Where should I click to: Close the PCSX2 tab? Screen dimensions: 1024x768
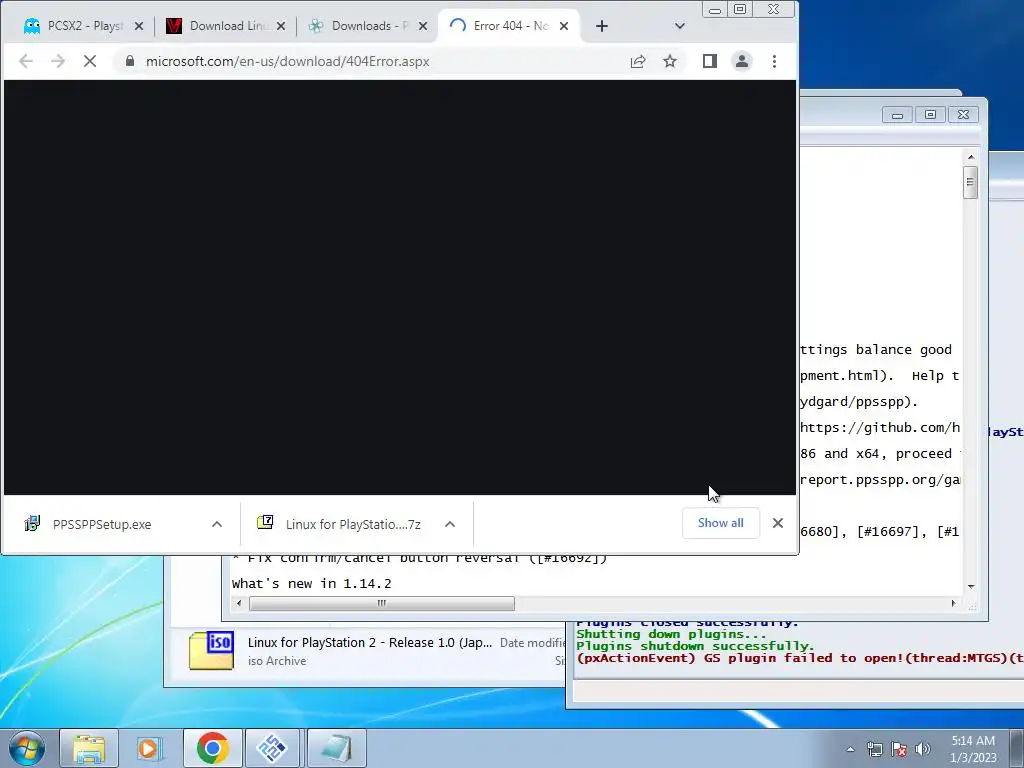point(138,26)
